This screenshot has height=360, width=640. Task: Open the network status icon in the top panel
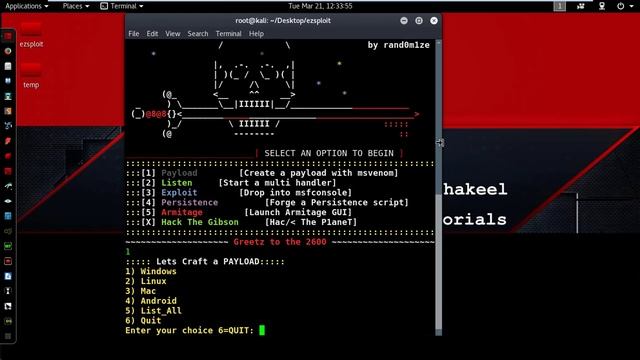pyautogui.click(x=602, y=6)
